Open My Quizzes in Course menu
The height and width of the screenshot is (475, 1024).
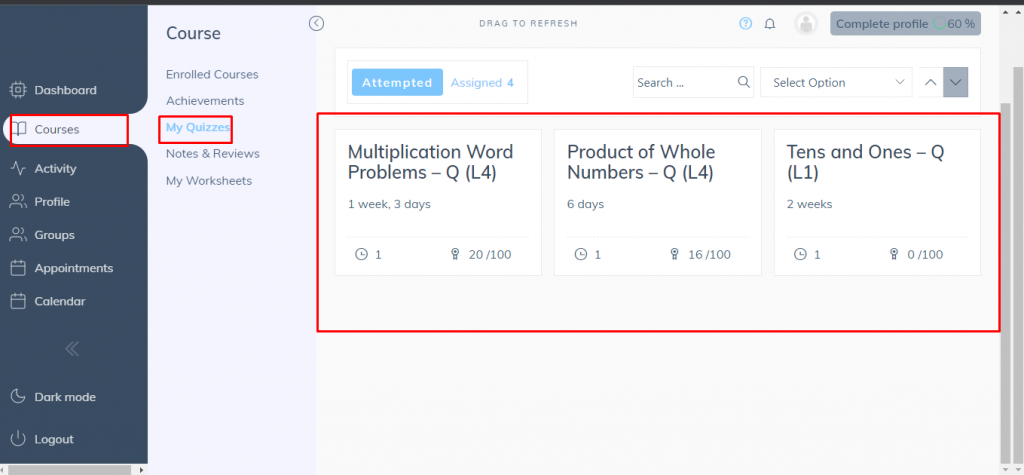198,127
